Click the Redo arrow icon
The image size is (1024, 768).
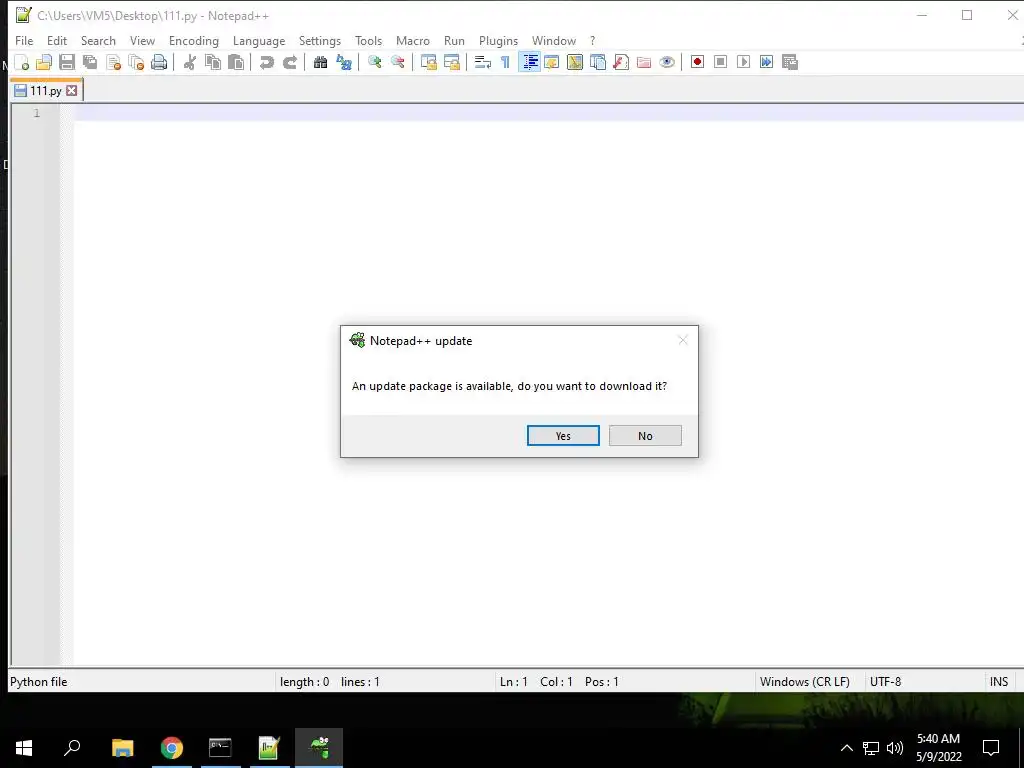click(x=290, y=62)
